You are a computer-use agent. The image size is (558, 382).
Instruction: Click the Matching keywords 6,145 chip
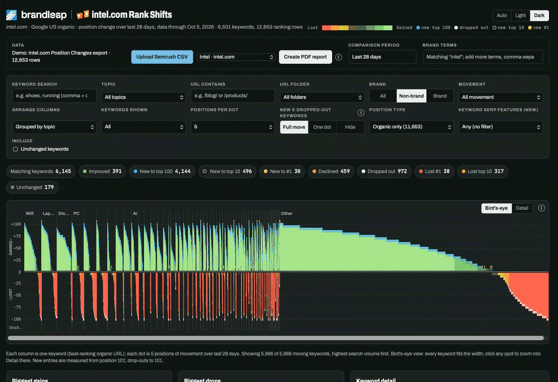pos(41,171)
